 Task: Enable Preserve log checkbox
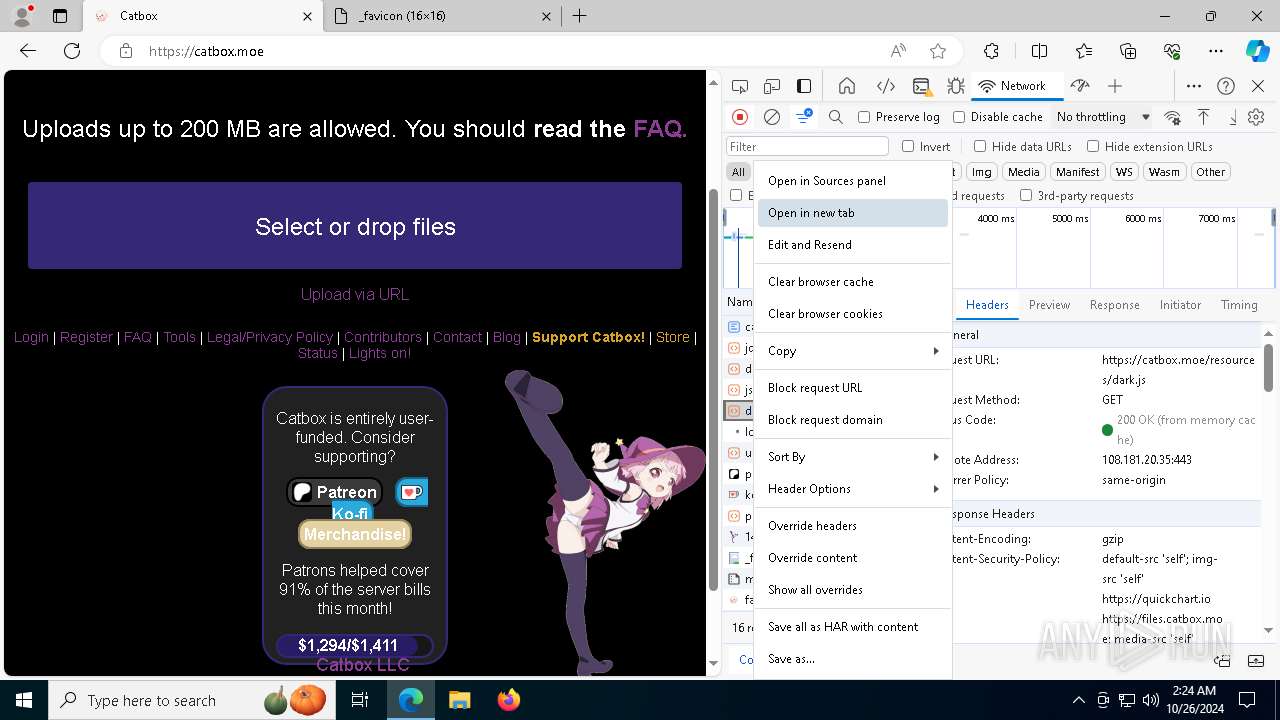[x=864, y=117]
